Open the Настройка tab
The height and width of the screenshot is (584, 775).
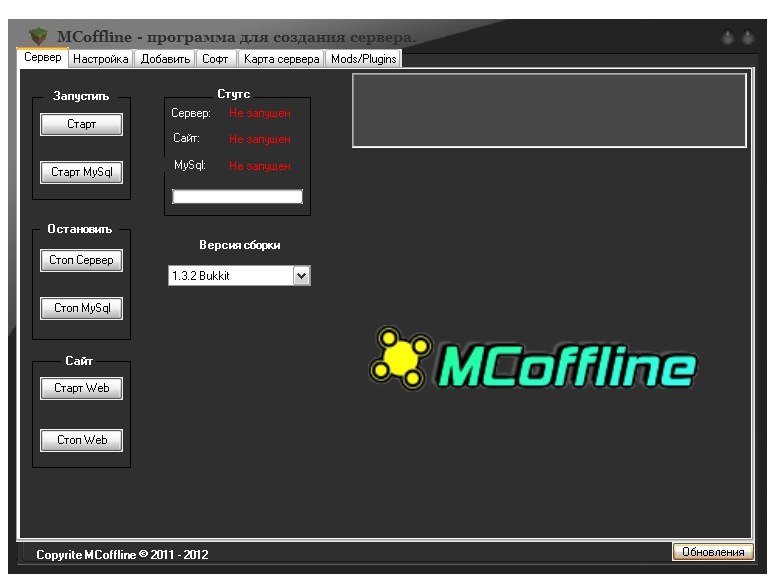pyautogui.click(x=101, y=59)
